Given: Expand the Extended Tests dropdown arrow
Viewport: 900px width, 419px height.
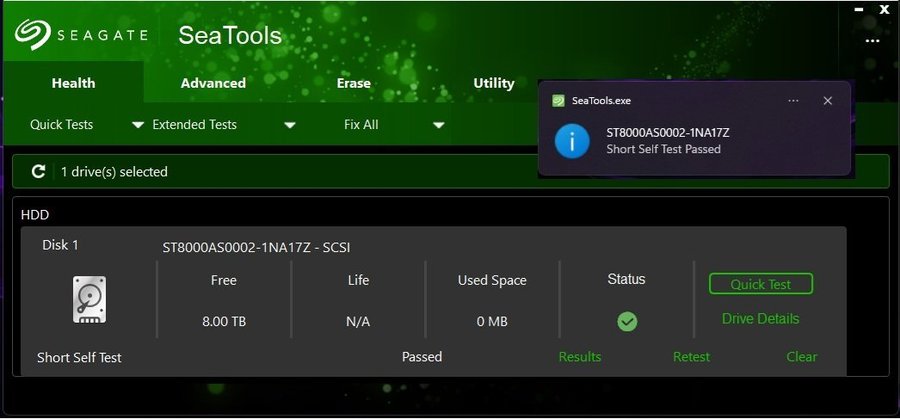Looking at the screenshot, I should pyautogui.click(x=290, y=125).
